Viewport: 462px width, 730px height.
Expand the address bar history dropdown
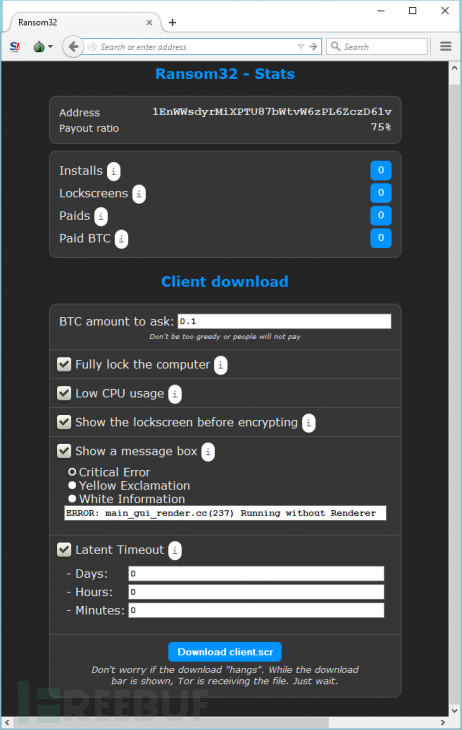click(x=301, y=47)
